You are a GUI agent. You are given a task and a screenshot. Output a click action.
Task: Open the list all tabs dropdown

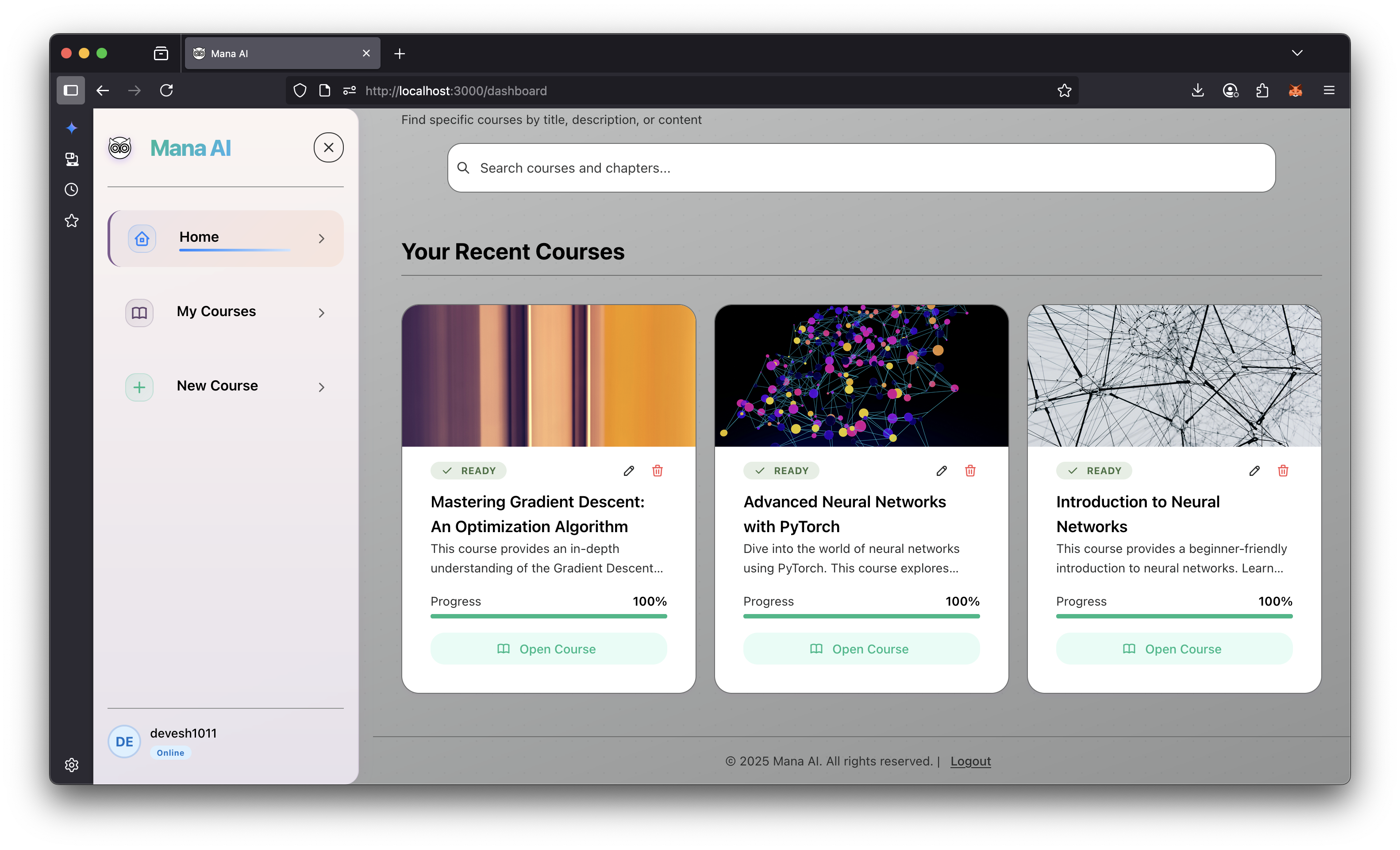[1296, 54]
